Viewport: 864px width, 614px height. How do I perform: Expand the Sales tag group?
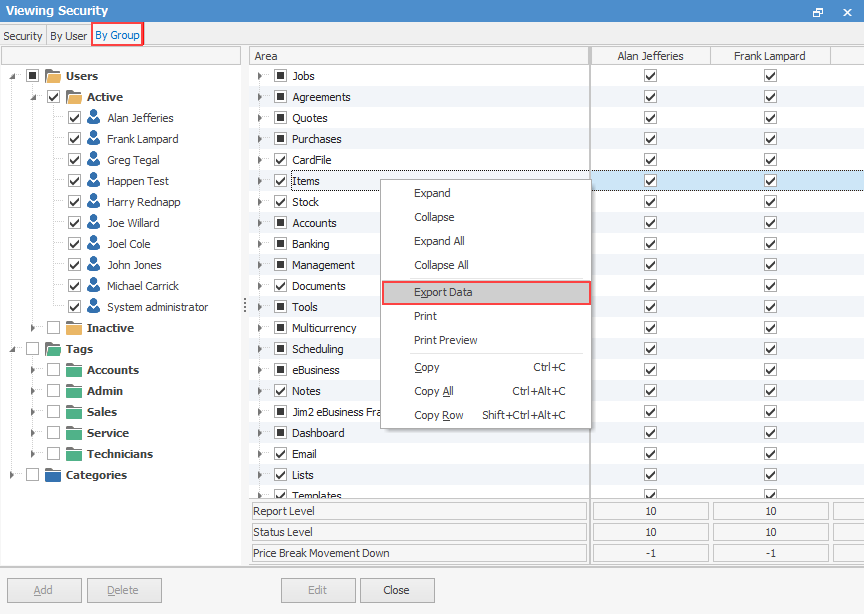pos(34,412)
